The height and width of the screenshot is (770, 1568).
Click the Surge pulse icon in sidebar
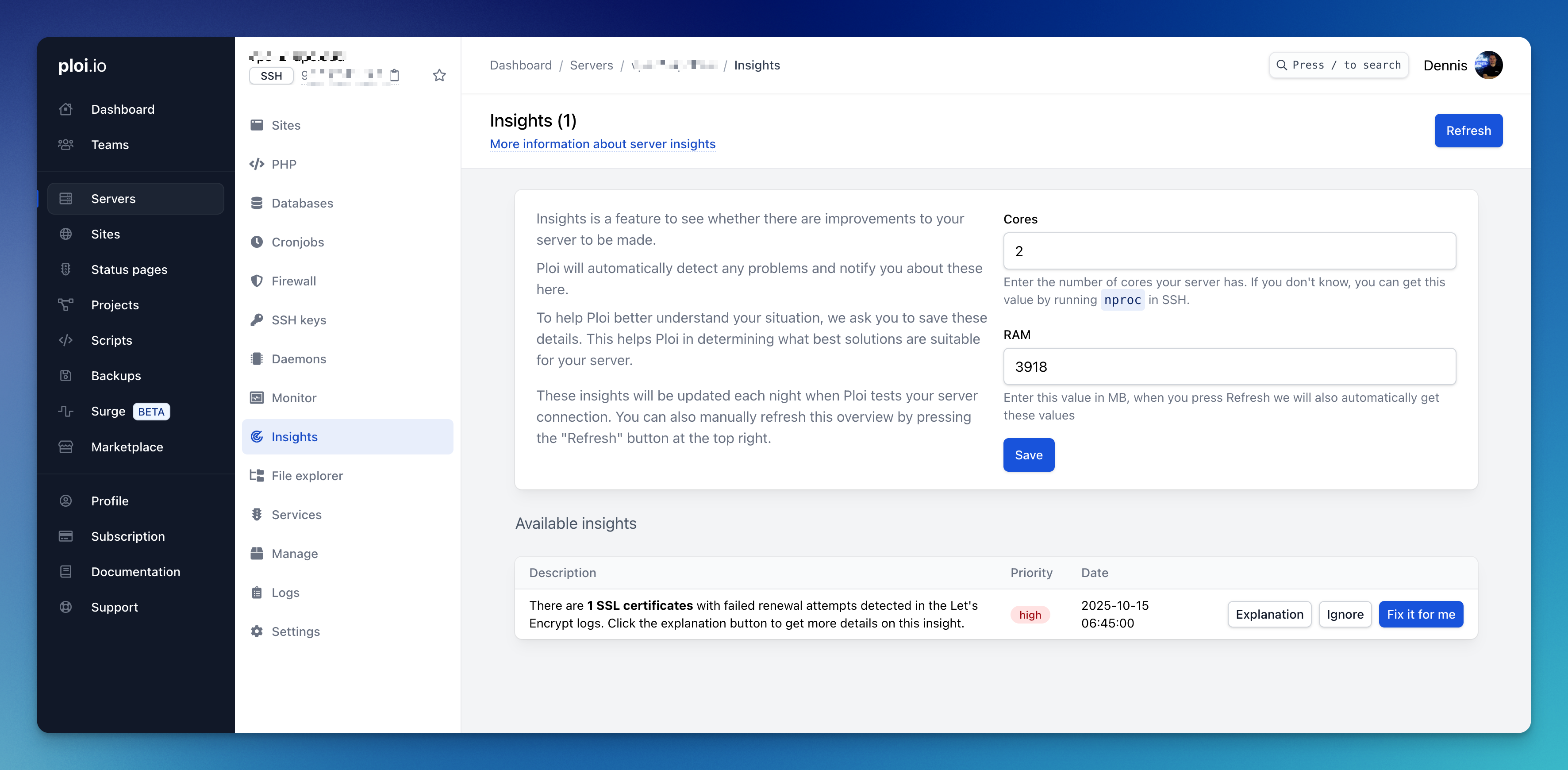(66, 411)
